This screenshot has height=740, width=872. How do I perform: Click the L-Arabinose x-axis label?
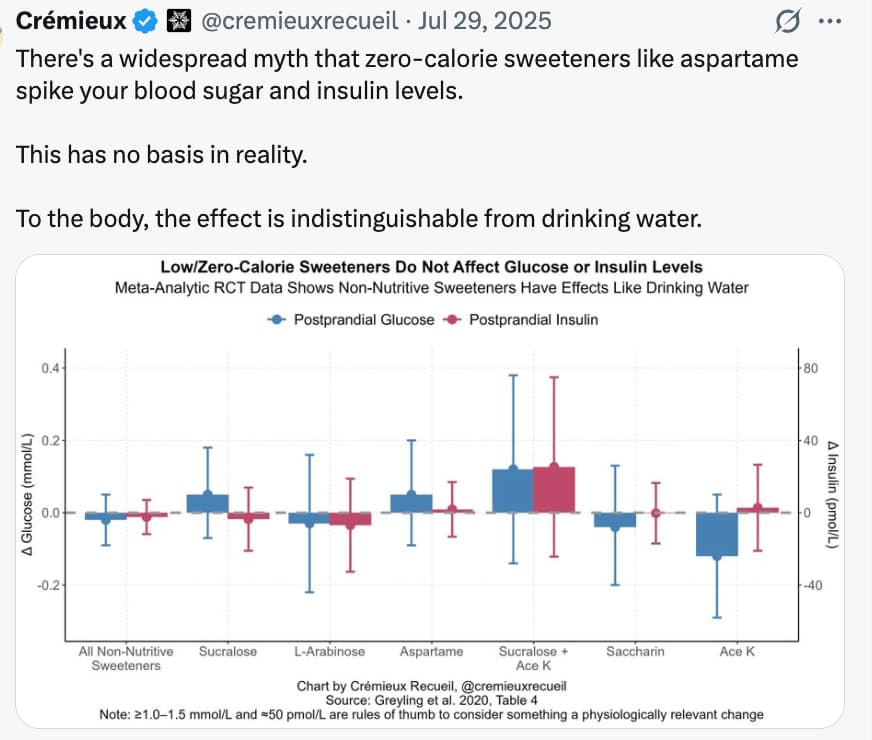point(329,651)
